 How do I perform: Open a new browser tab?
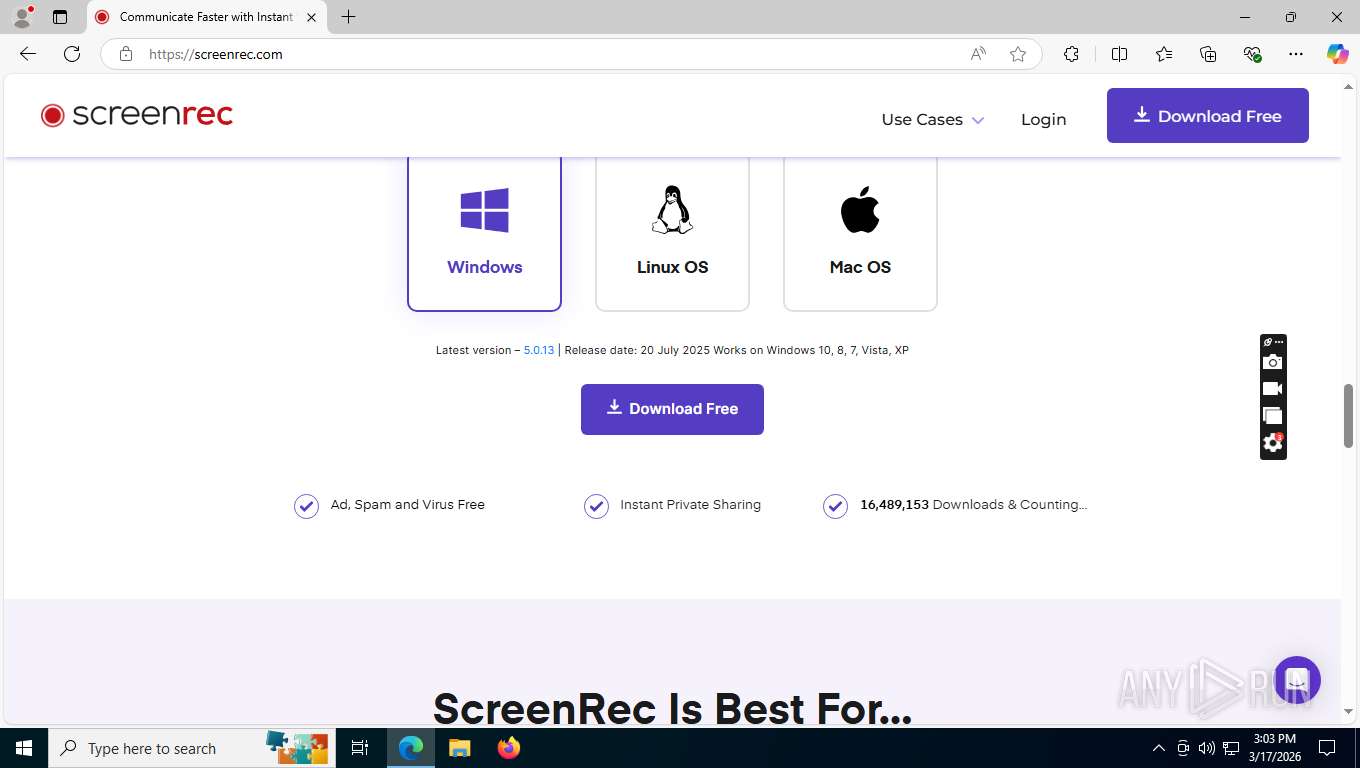[348, 17]
